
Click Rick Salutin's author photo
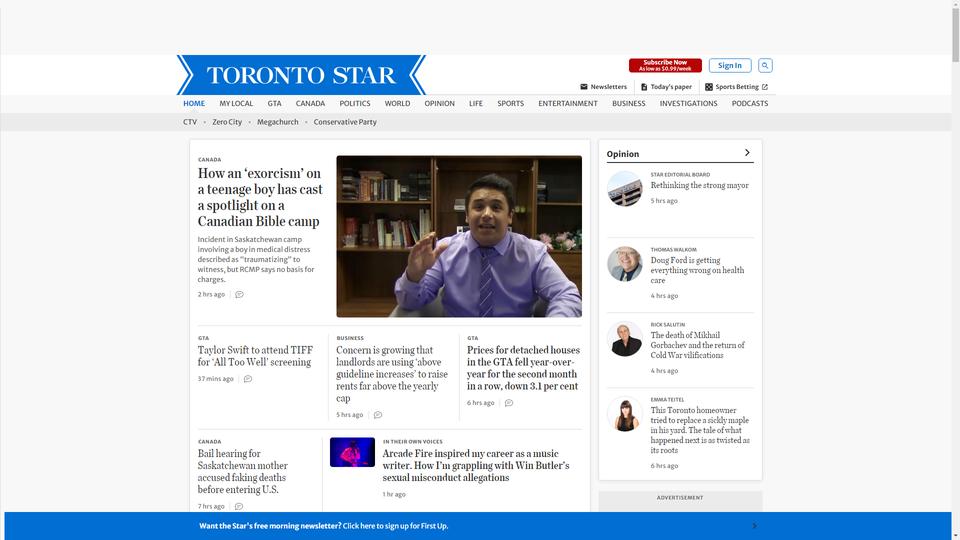(624, 339)
